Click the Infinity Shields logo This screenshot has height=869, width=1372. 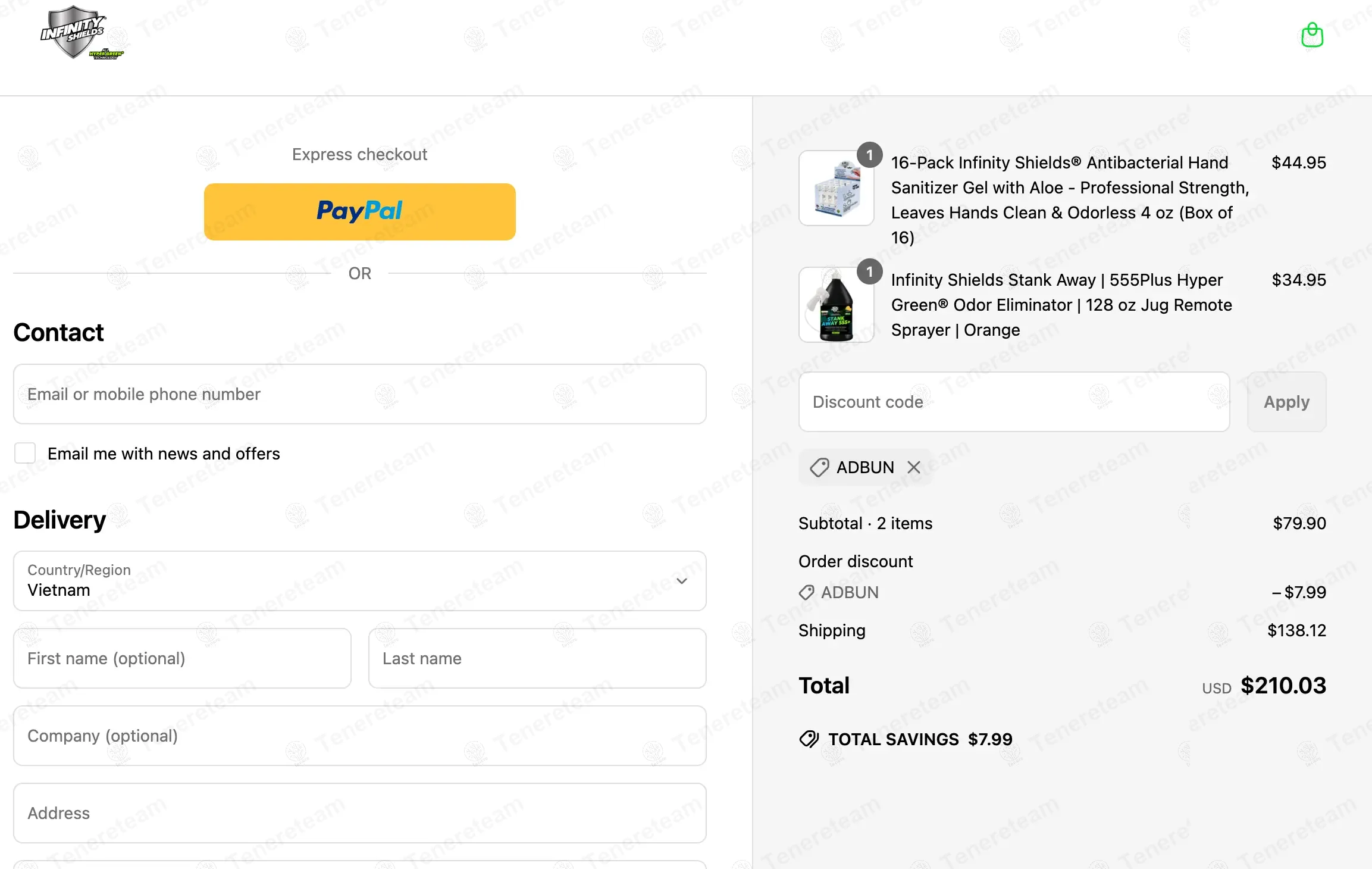(x=82, y=33)
